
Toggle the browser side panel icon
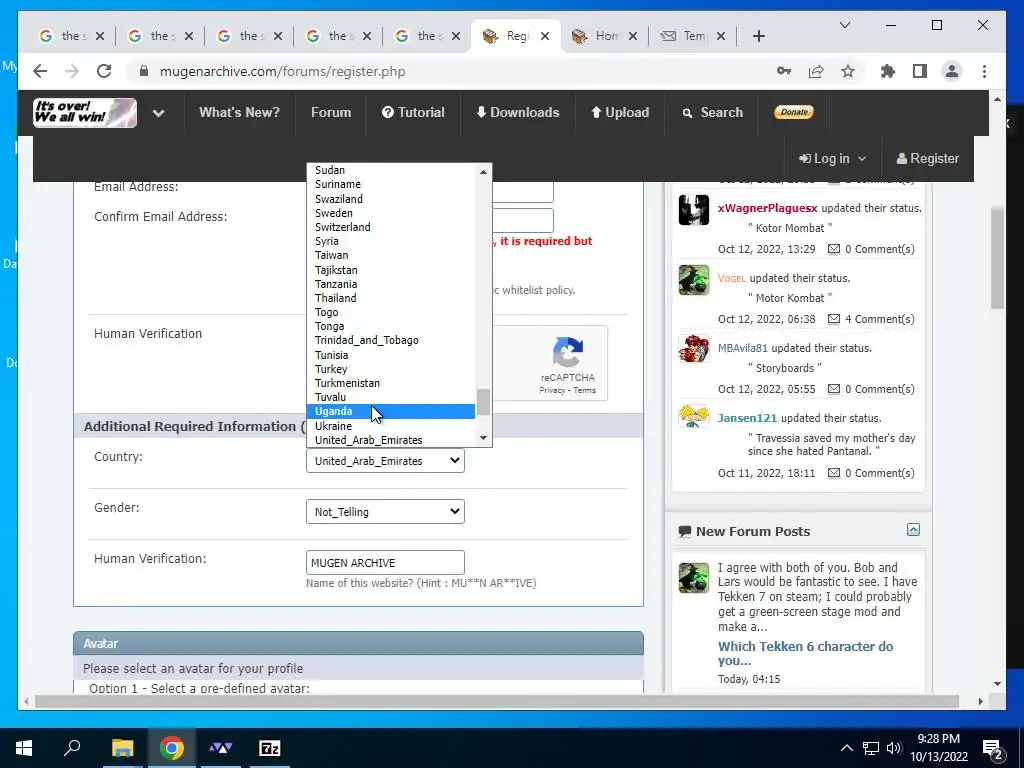click(x=920, y=71)
